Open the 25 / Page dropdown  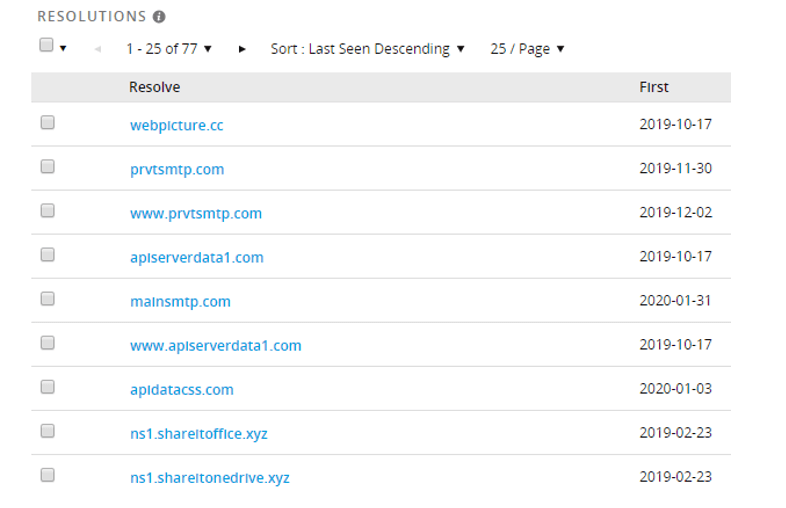(527, 49)
